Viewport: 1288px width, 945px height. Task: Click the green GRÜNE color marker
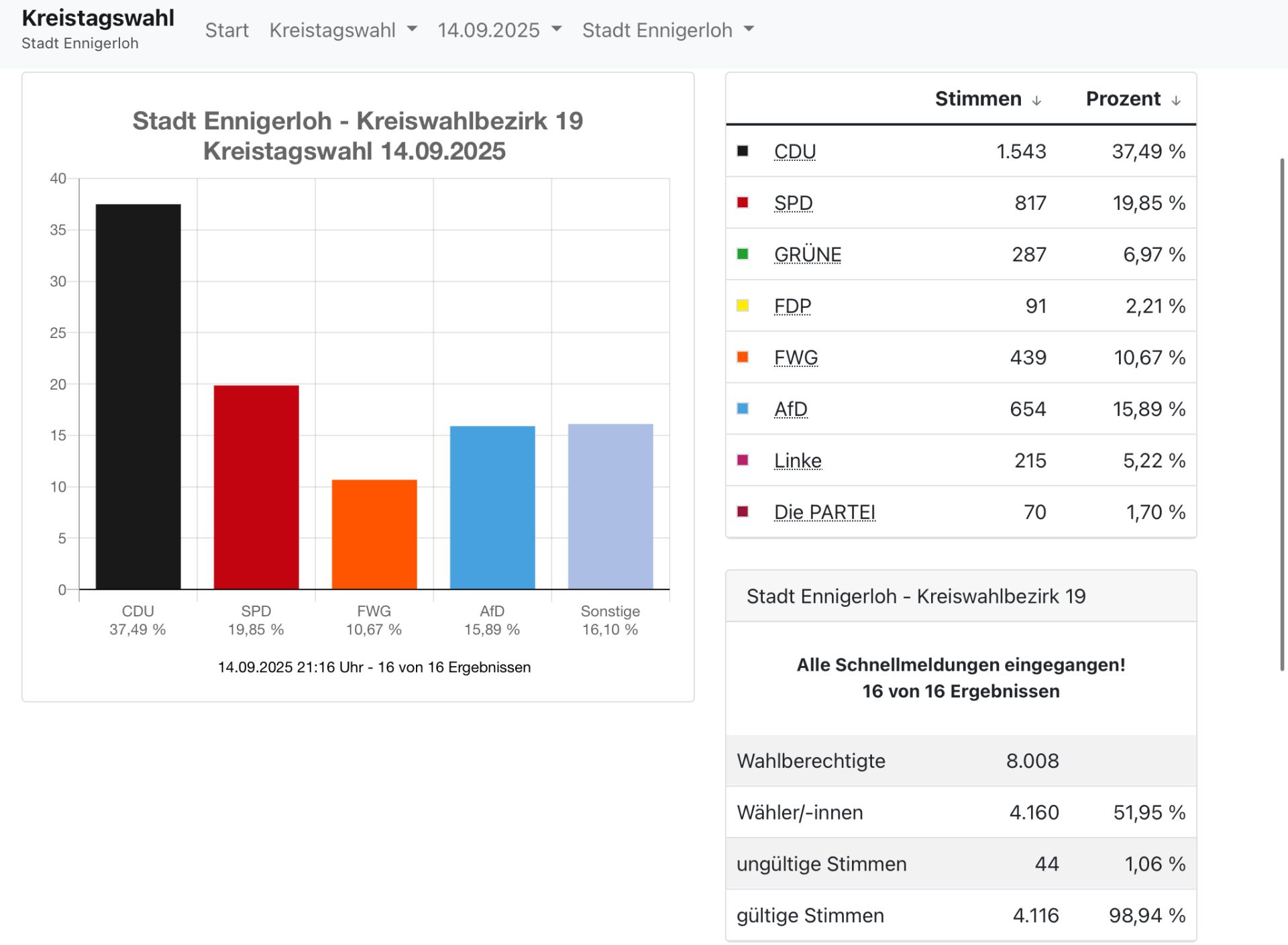click(743, 254)
